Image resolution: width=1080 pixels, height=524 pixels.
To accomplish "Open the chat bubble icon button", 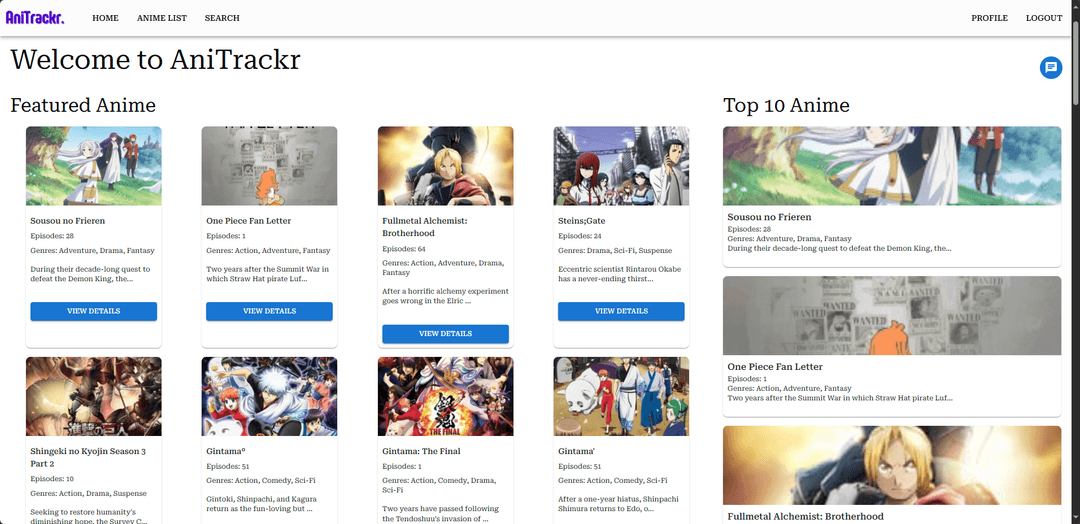I will pos(1050,67).
